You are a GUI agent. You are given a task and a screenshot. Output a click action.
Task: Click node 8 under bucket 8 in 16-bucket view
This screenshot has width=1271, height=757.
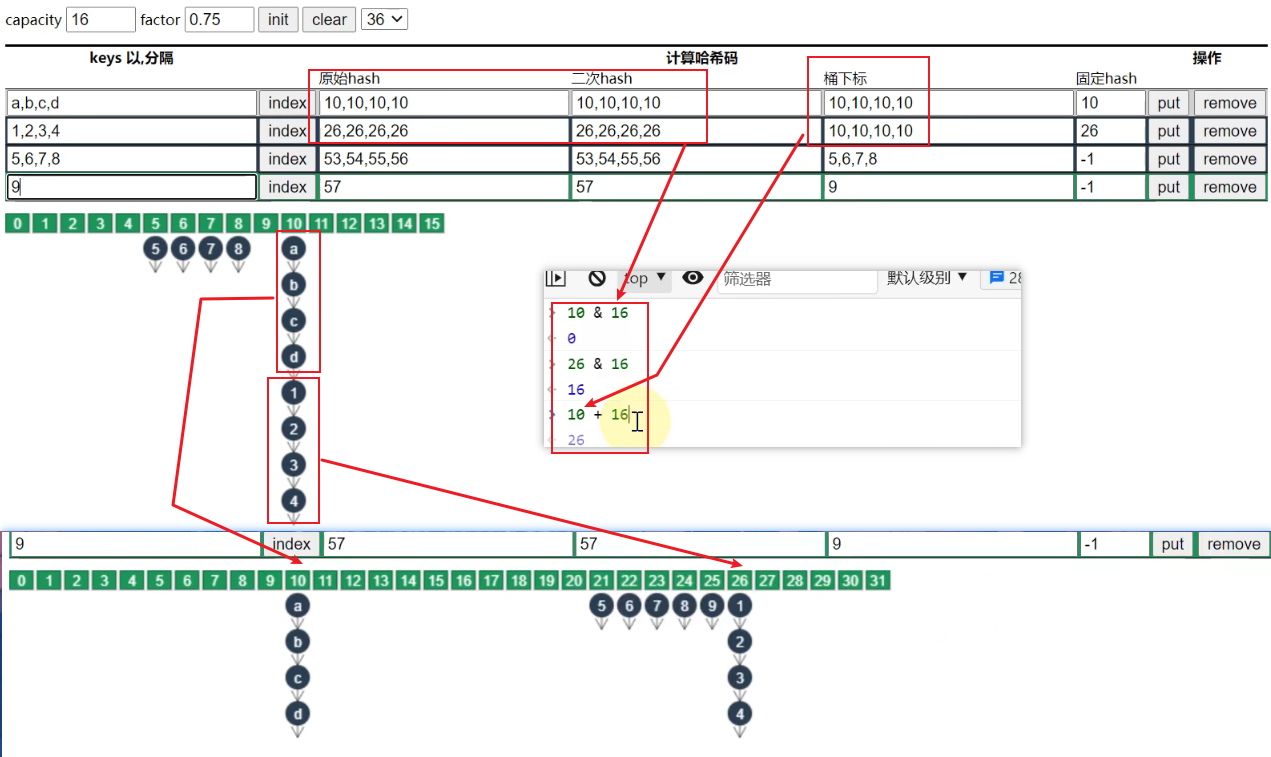[x=237, y=248]
